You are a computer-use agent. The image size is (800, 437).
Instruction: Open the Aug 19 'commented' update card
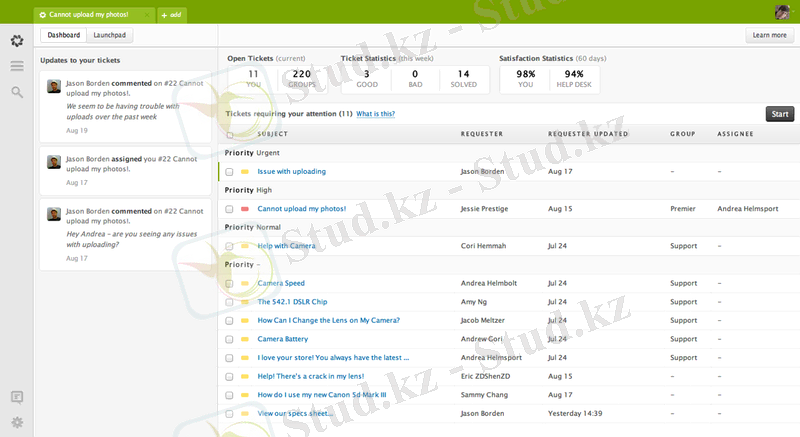tap(126, 107)
